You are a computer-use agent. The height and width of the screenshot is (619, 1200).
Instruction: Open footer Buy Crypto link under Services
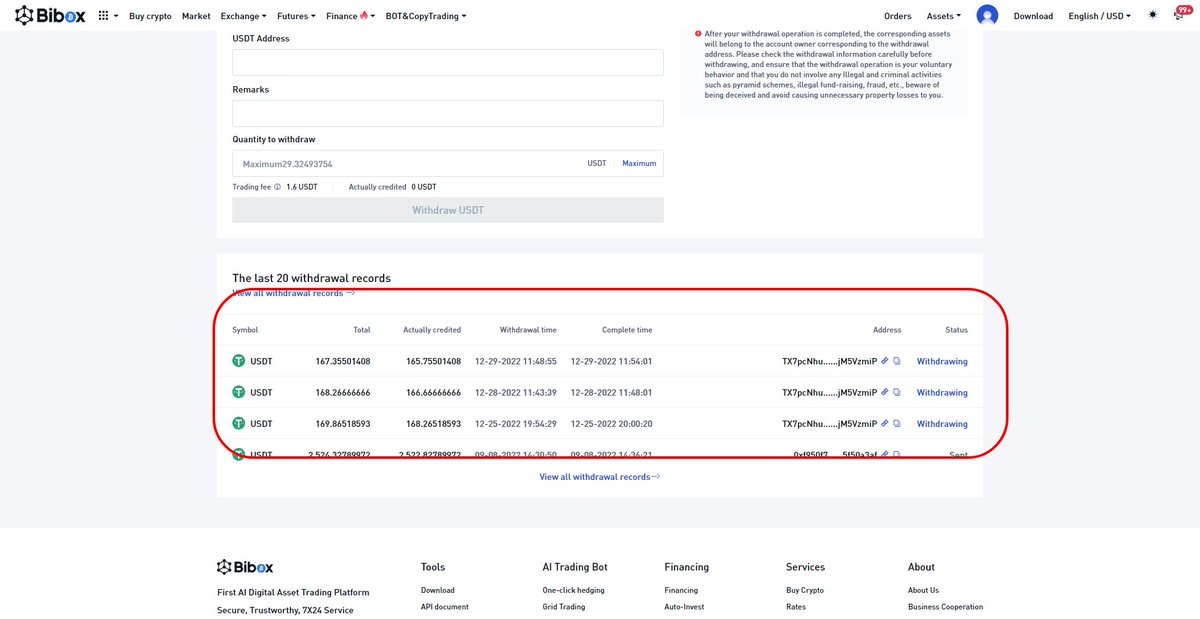pyautogui.click(x=805, y=590)
